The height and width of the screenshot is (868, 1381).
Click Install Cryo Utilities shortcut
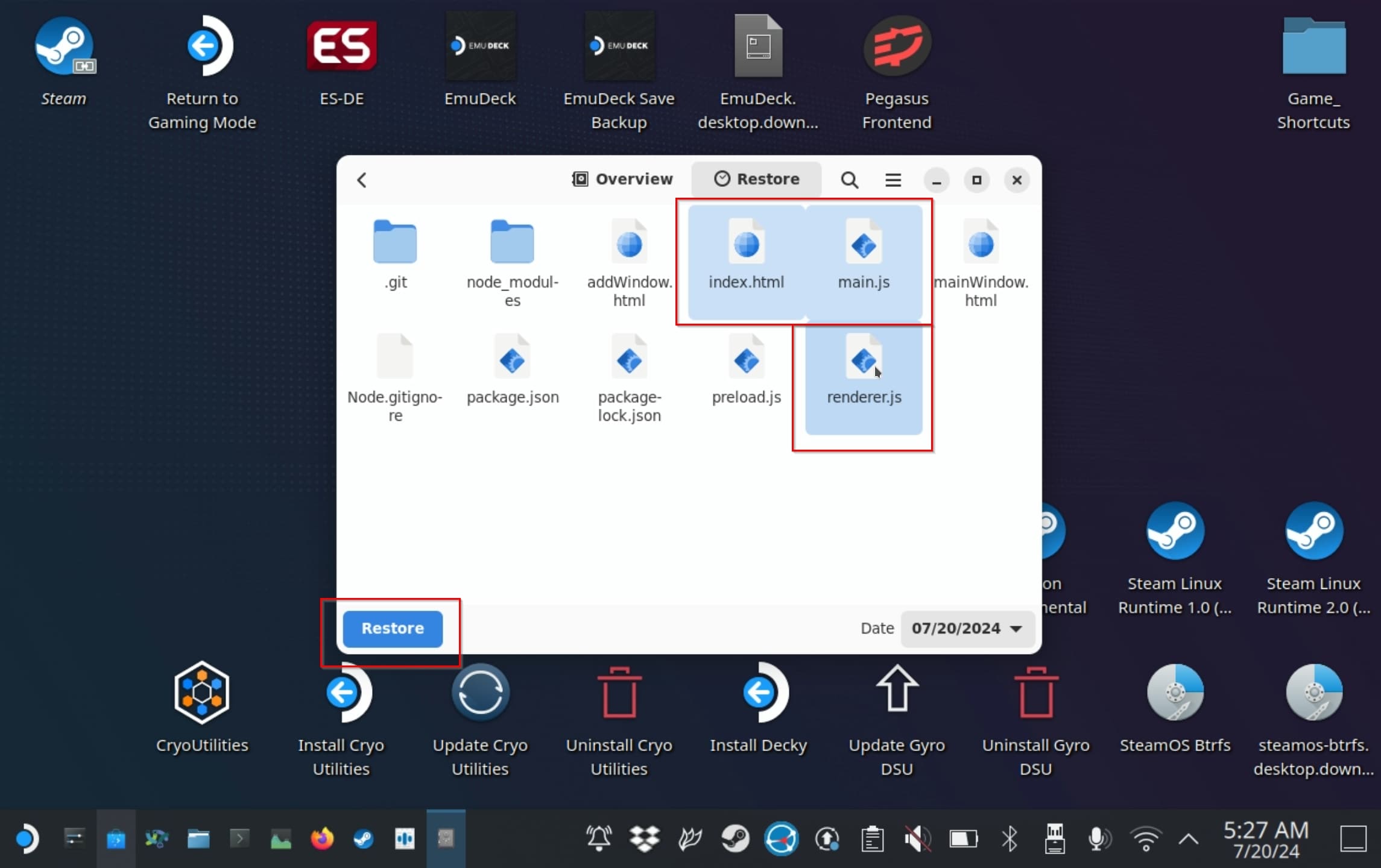341,720
